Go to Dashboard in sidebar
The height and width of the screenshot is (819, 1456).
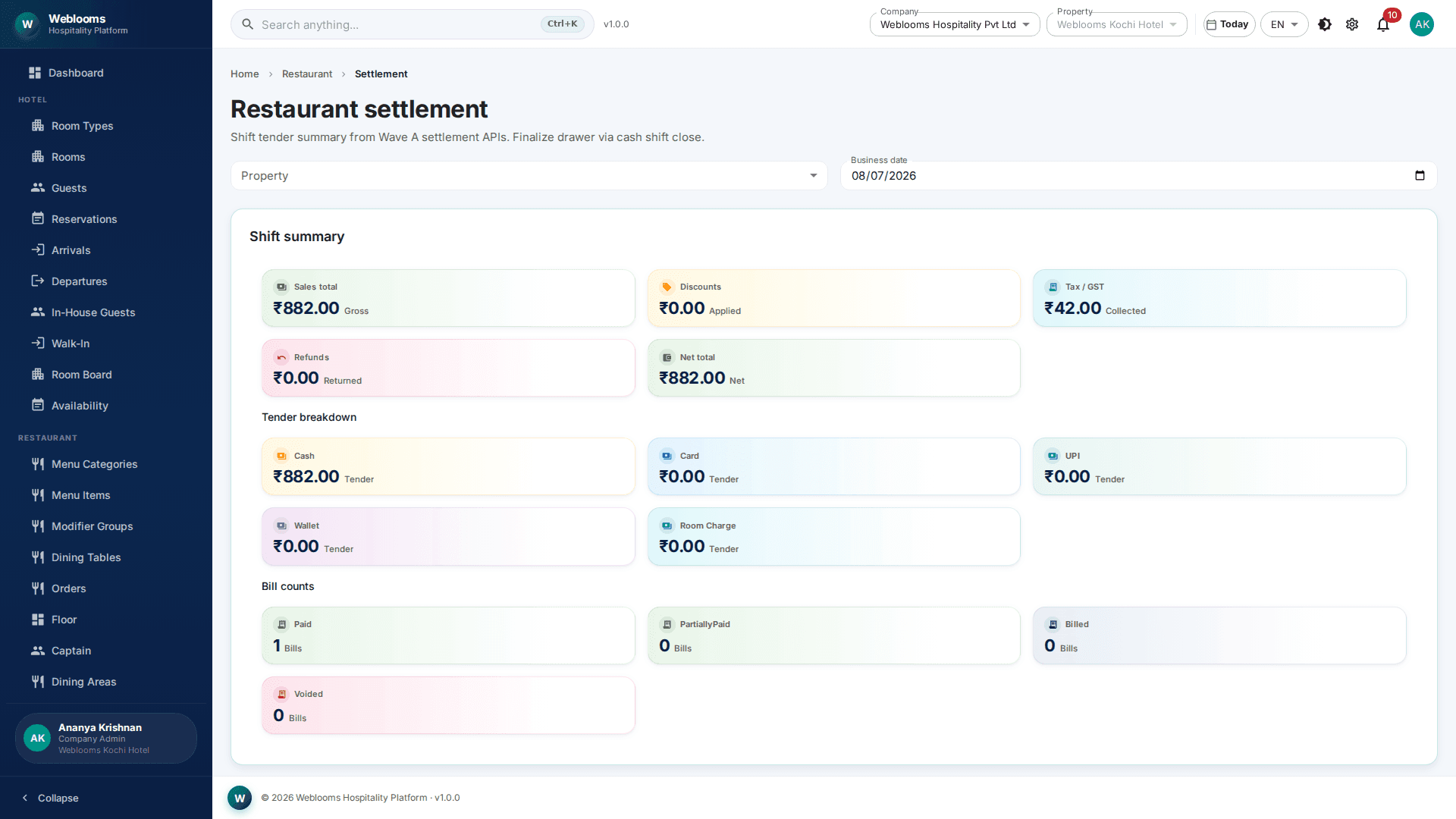[106, 73]
